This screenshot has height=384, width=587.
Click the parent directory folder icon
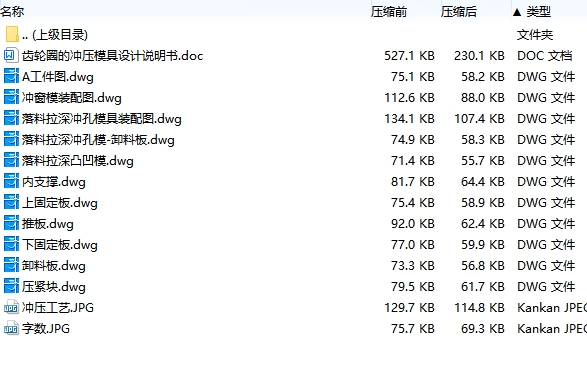[x=12, y=34]
